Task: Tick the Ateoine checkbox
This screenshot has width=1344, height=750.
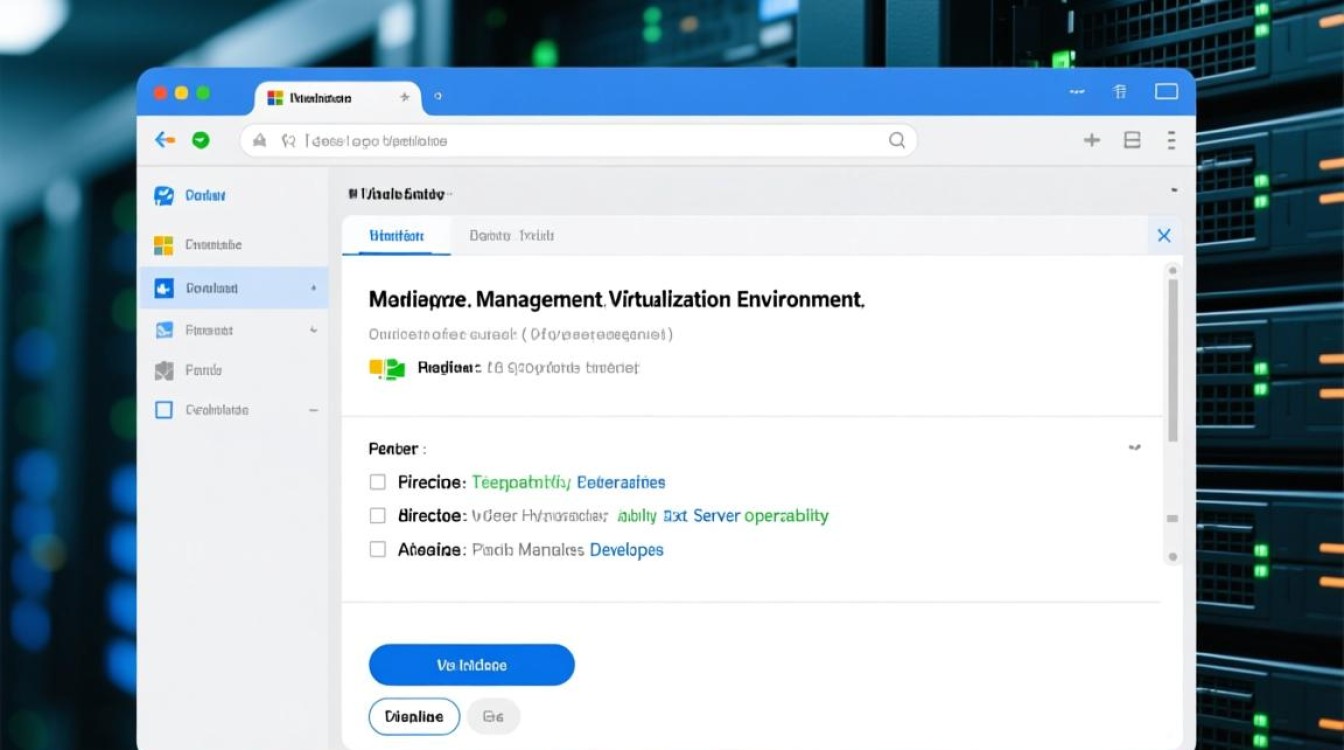Action: [x=378, y=549]
